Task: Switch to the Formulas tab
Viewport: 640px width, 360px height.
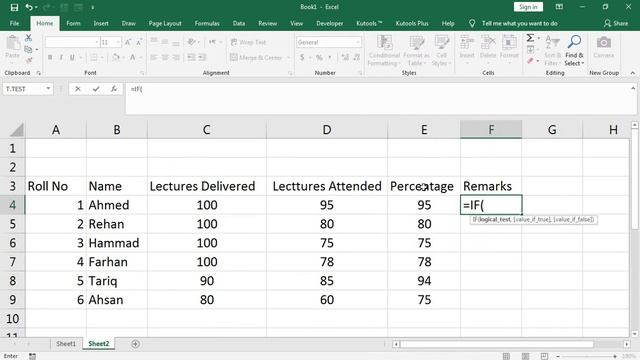Action: [x=207, y=23]
